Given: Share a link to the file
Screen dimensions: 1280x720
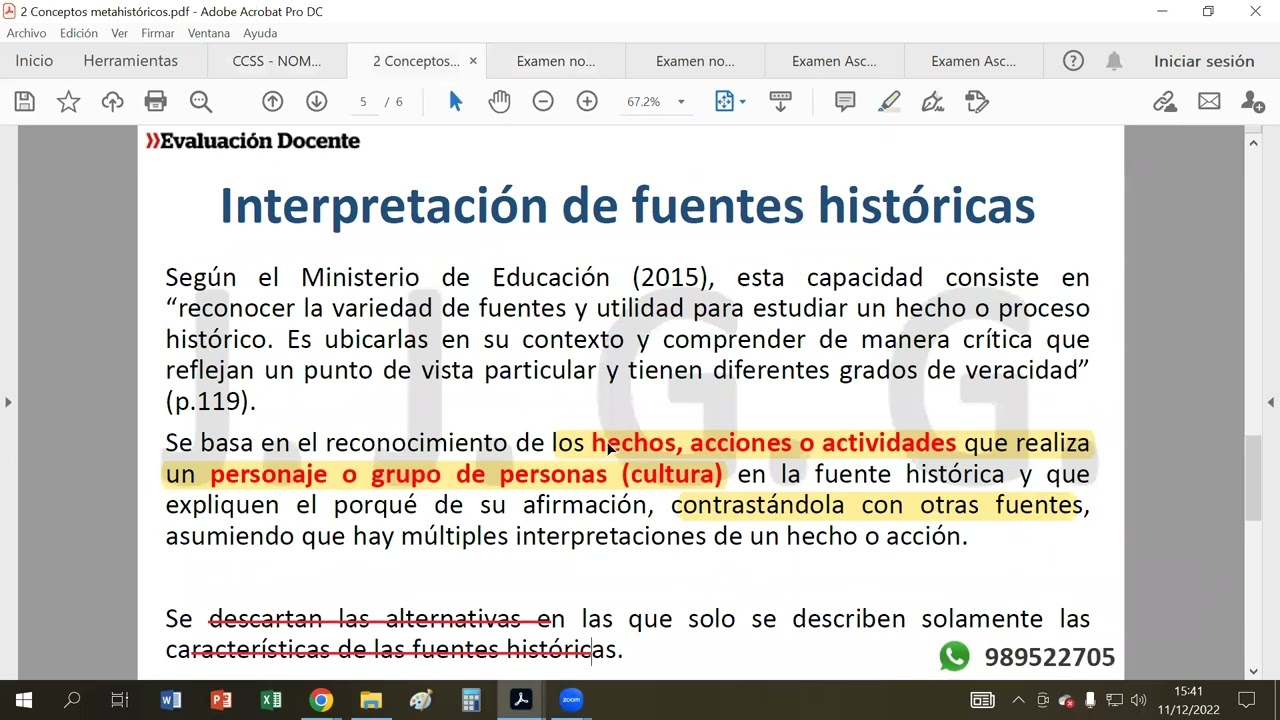Looking at the screenshot, I should coord(1164,101).
